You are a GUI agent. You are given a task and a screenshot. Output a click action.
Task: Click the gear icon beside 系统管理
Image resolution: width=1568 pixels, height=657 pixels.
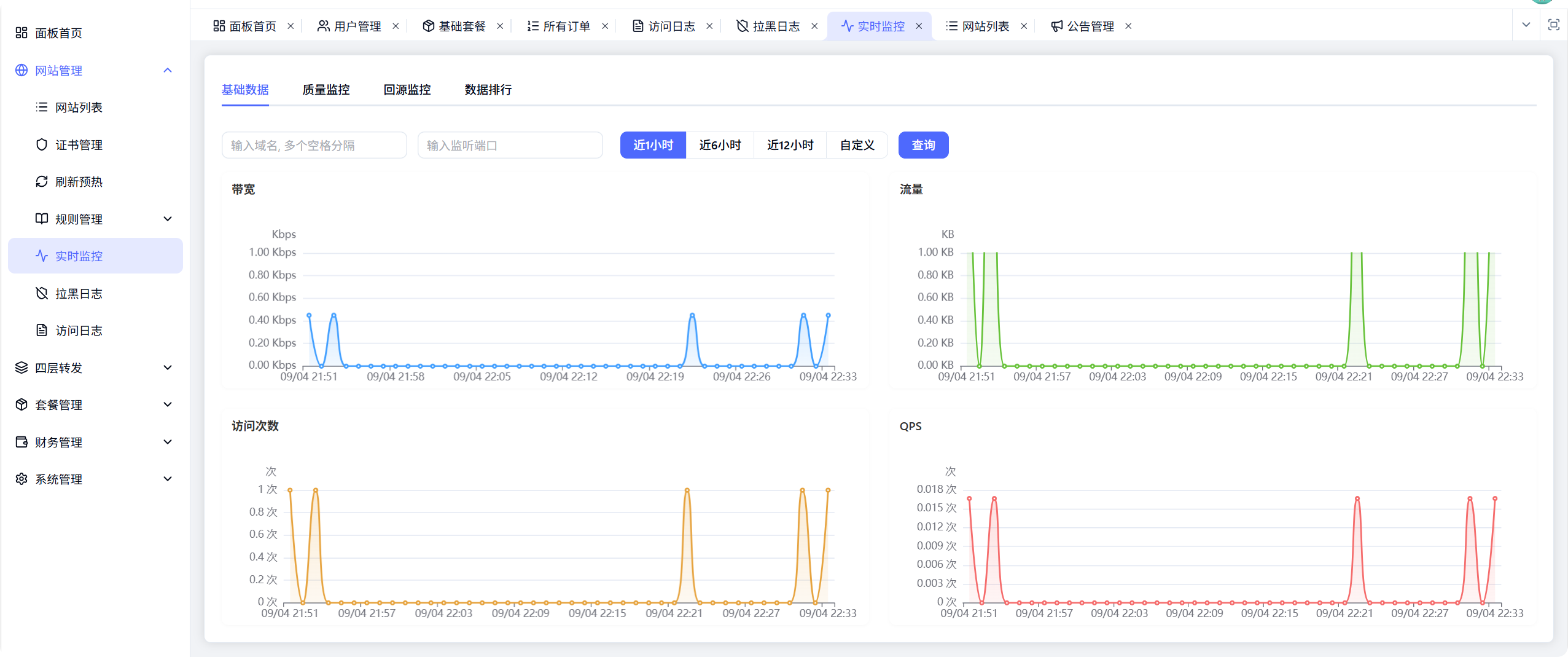[21, 479]
